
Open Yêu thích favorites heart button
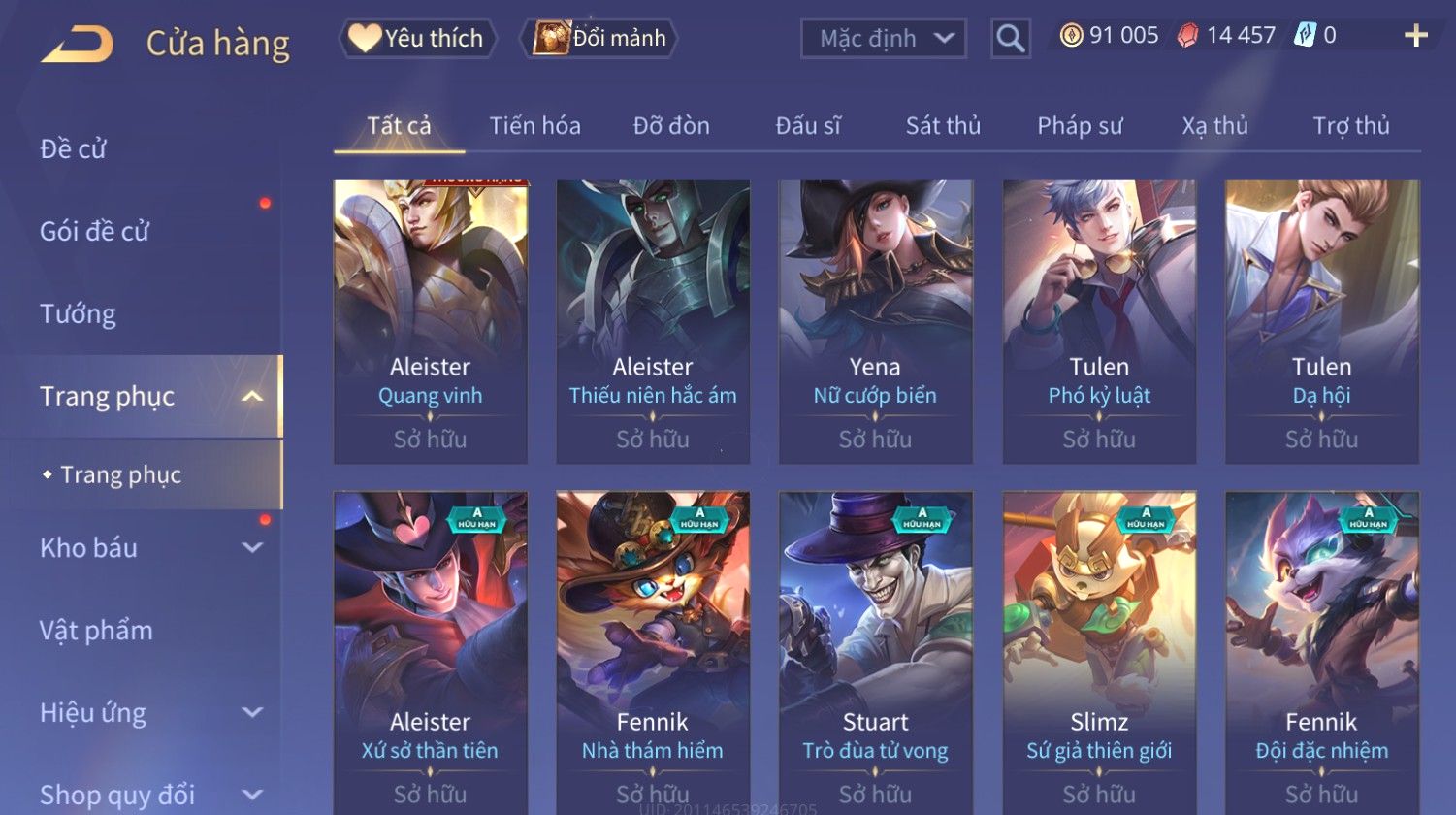417,38
